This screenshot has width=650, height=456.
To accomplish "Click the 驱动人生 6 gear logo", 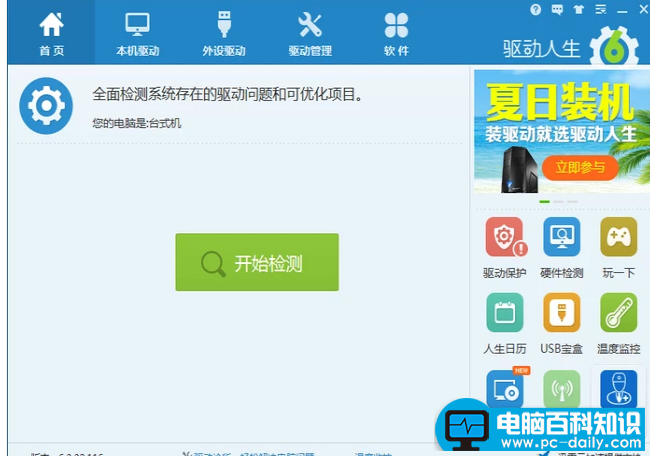I will pos(614,48).
